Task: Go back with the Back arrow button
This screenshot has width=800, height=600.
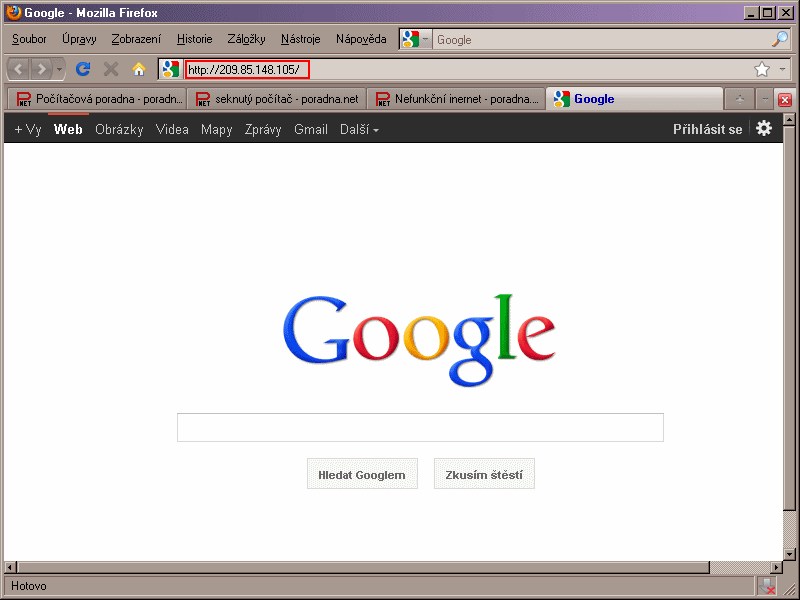Action: [x=18, y=69]
